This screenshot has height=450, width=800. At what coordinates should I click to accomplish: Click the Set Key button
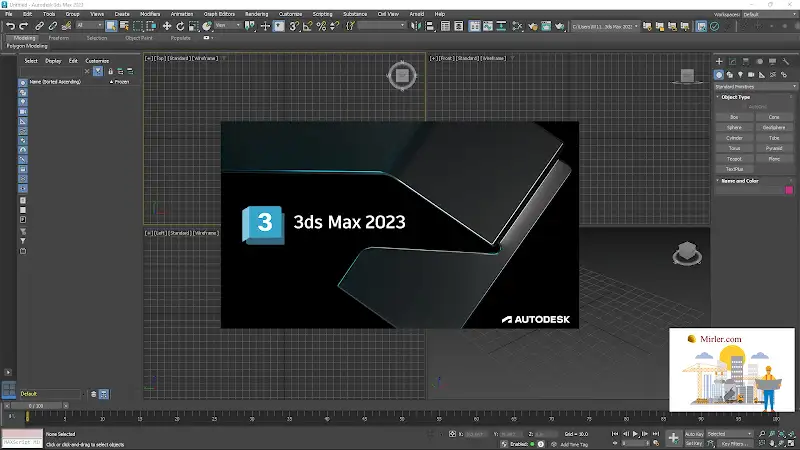[x=694, y=444]
